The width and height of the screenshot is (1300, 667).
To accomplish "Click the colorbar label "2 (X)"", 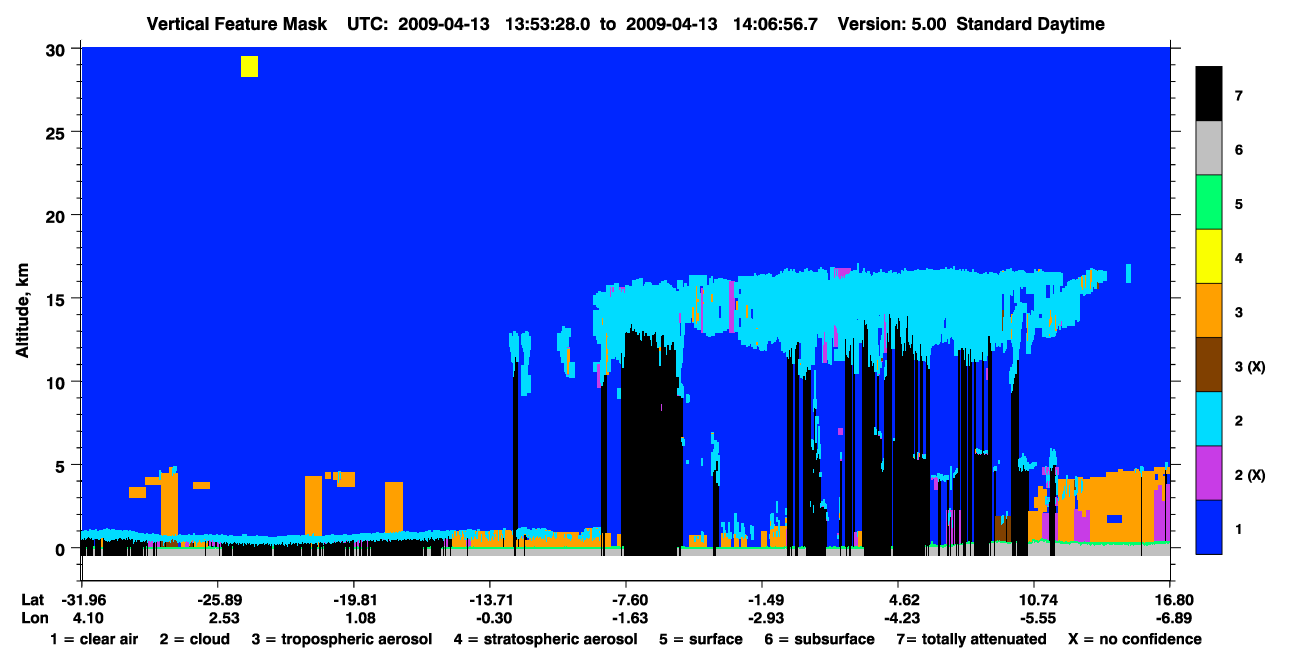I will [x=1250, y=474].
